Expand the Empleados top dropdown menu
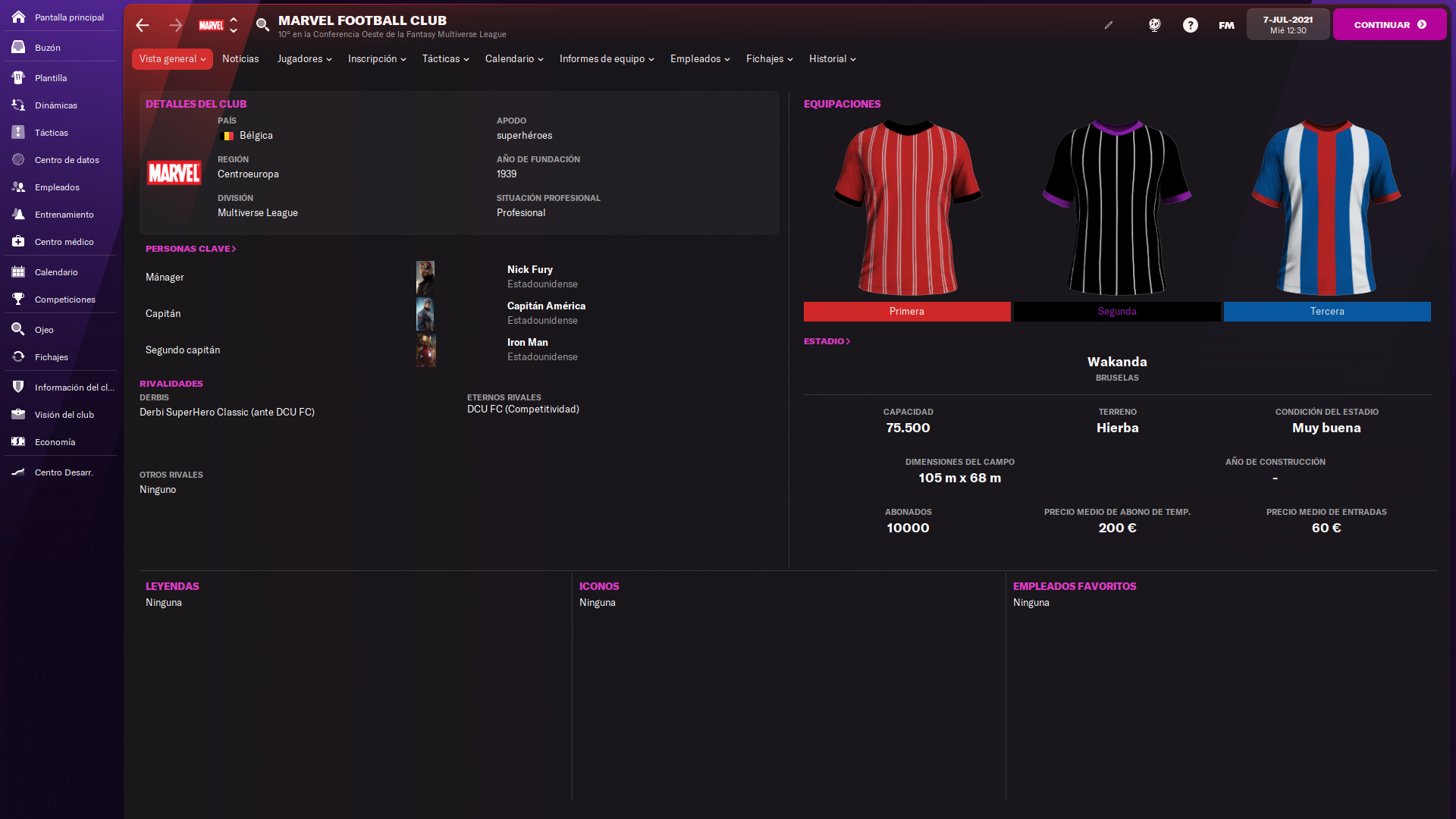The image size is (1456, 819). [700, 59]
